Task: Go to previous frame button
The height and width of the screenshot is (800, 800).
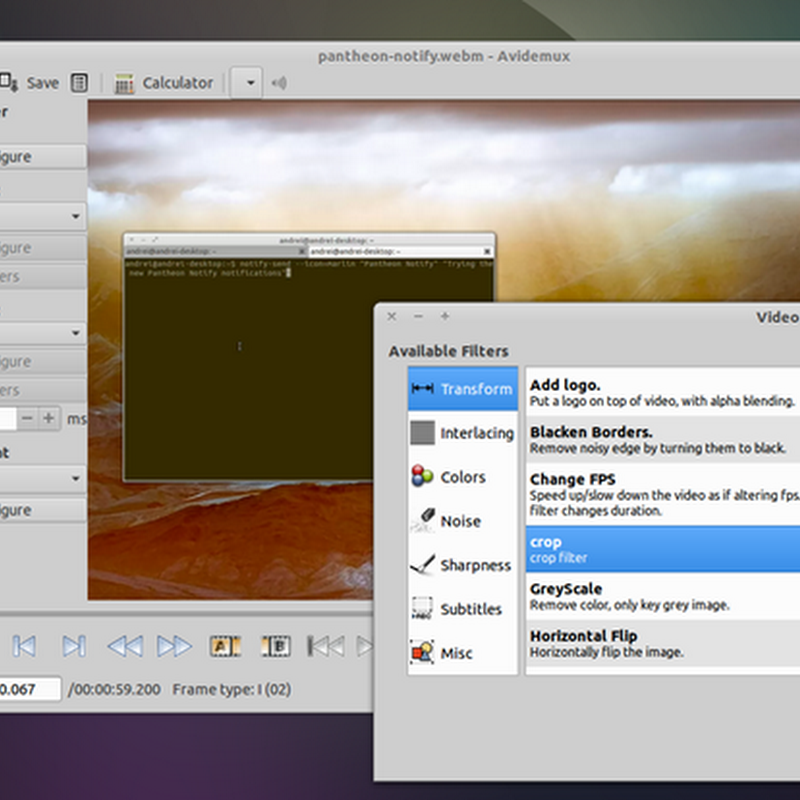Action: (x=24, y=646)
